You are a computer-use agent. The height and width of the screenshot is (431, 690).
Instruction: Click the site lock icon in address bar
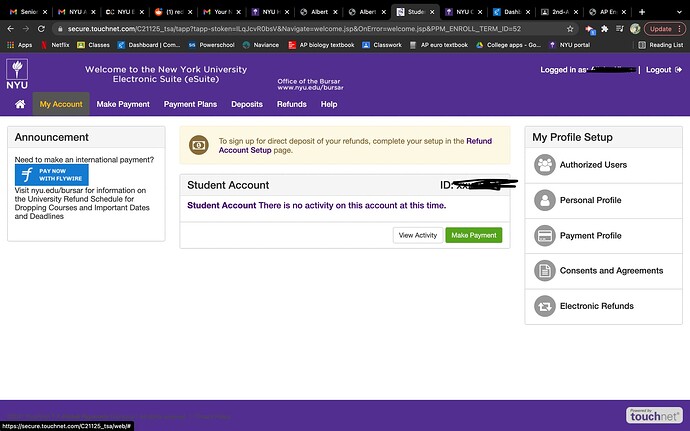point(60,29)
